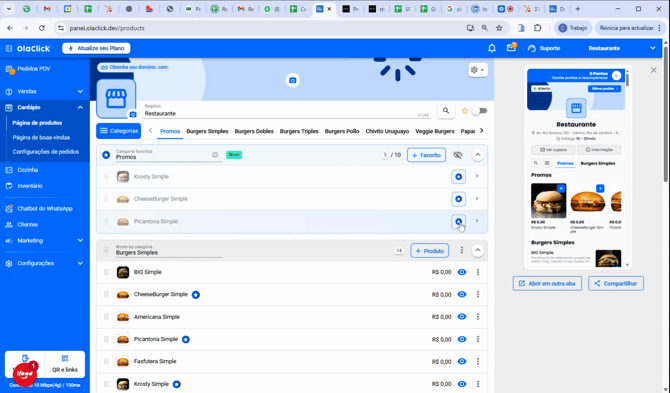The image size is (670, 393).
Task: Toggle favorite on CheeseBurger Simple in Promos
Action: click(458, 199)
